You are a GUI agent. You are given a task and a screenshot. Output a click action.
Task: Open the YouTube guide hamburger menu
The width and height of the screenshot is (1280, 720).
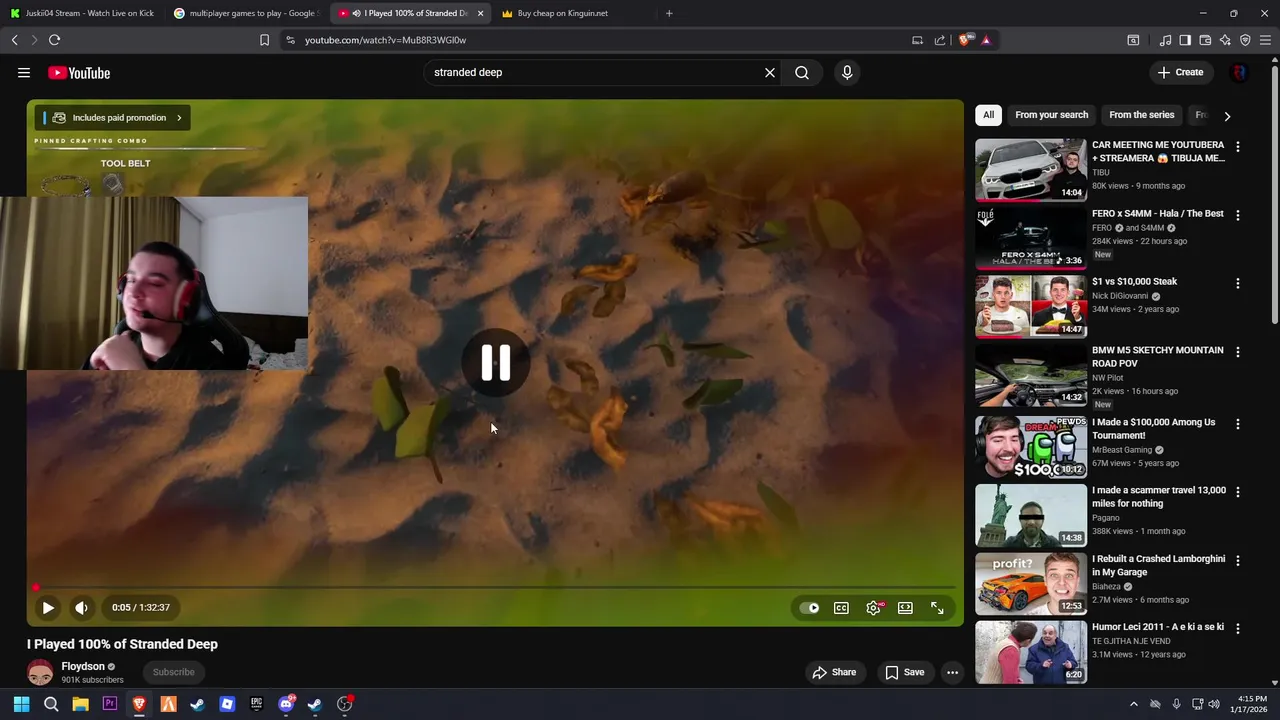point(24,72)
